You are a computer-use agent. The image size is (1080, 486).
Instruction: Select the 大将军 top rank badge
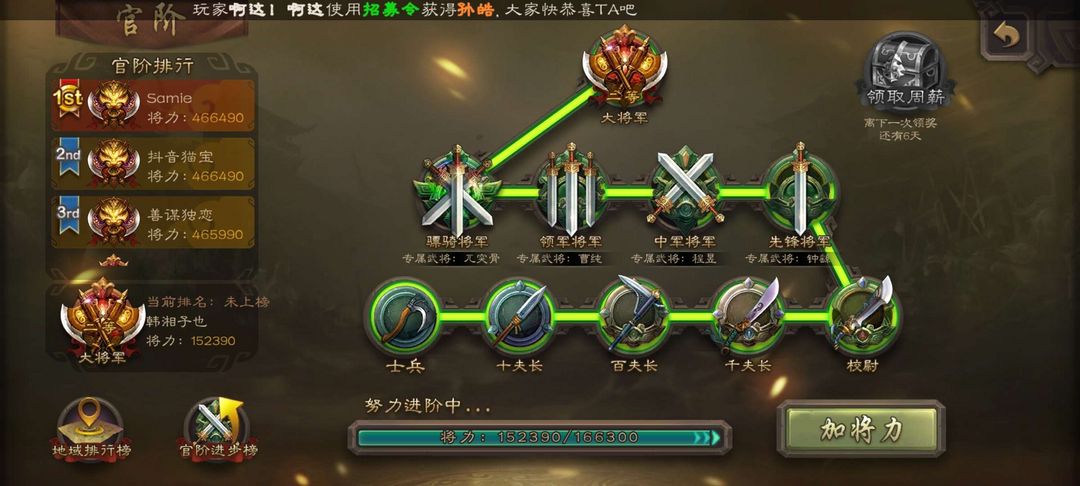point(625,67)
